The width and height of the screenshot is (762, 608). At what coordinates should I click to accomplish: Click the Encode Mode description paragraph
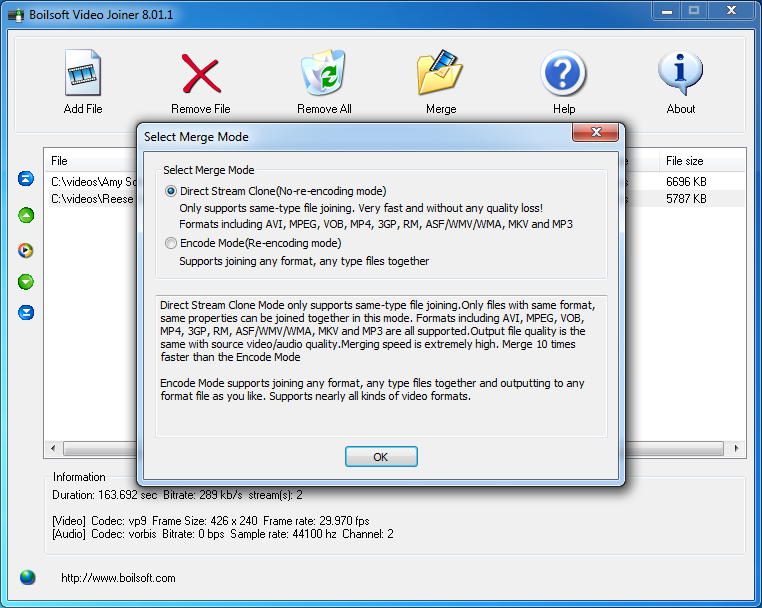point(372,390)
